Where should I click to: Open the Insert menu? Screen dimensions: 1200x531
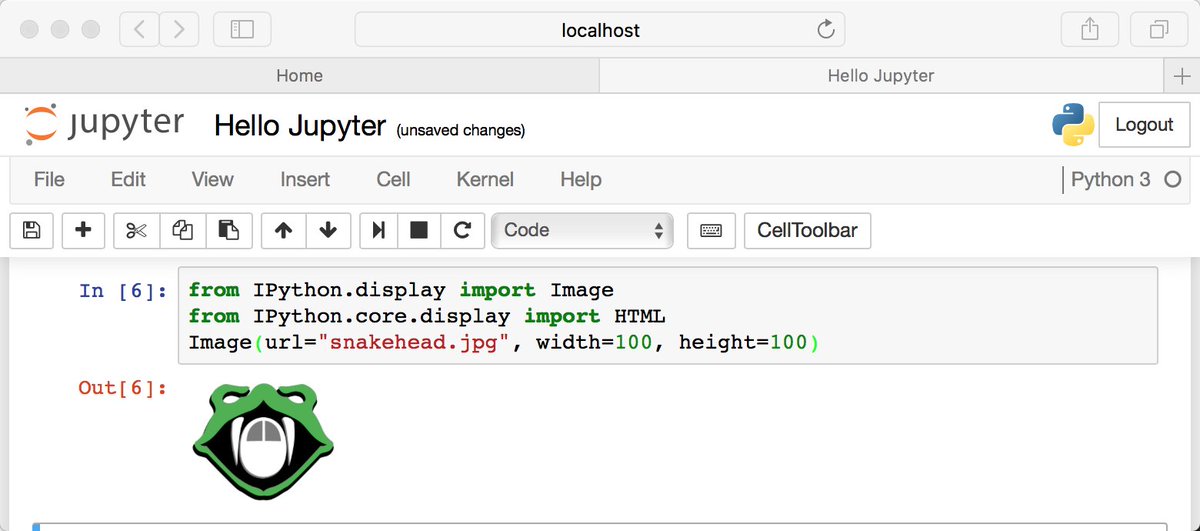(x=305, y=180)
